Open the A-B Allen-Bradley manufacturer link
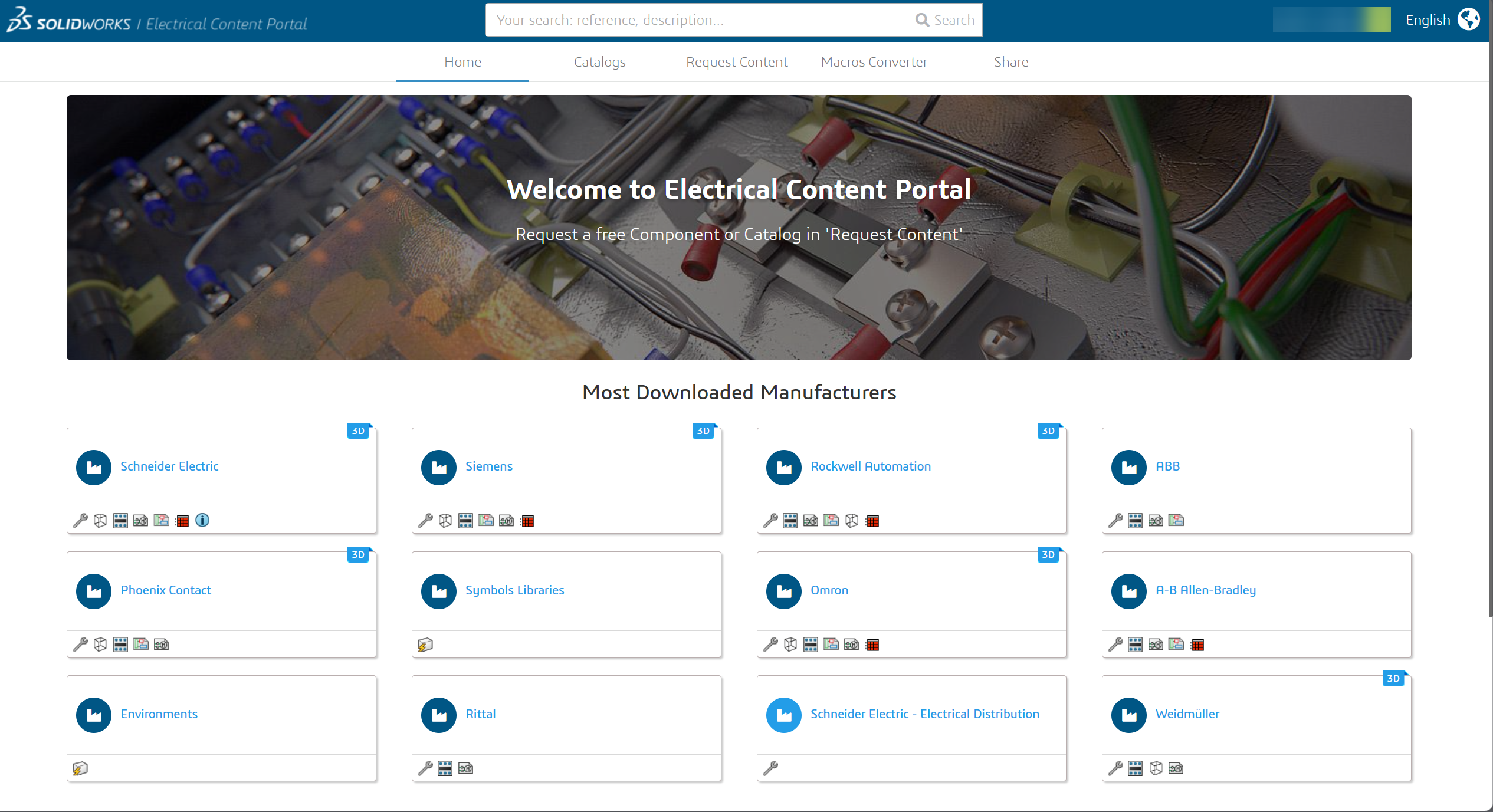Image resolution: width=1493 pixels, height=812 pixels. [1206, 590]
